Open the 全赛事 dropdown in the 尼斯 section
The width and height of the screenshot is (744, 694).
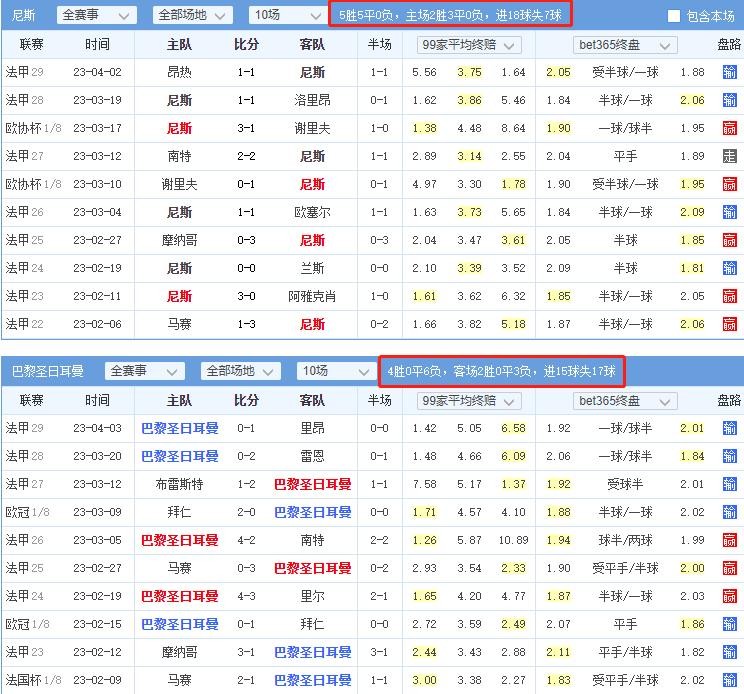click(96, 16)
